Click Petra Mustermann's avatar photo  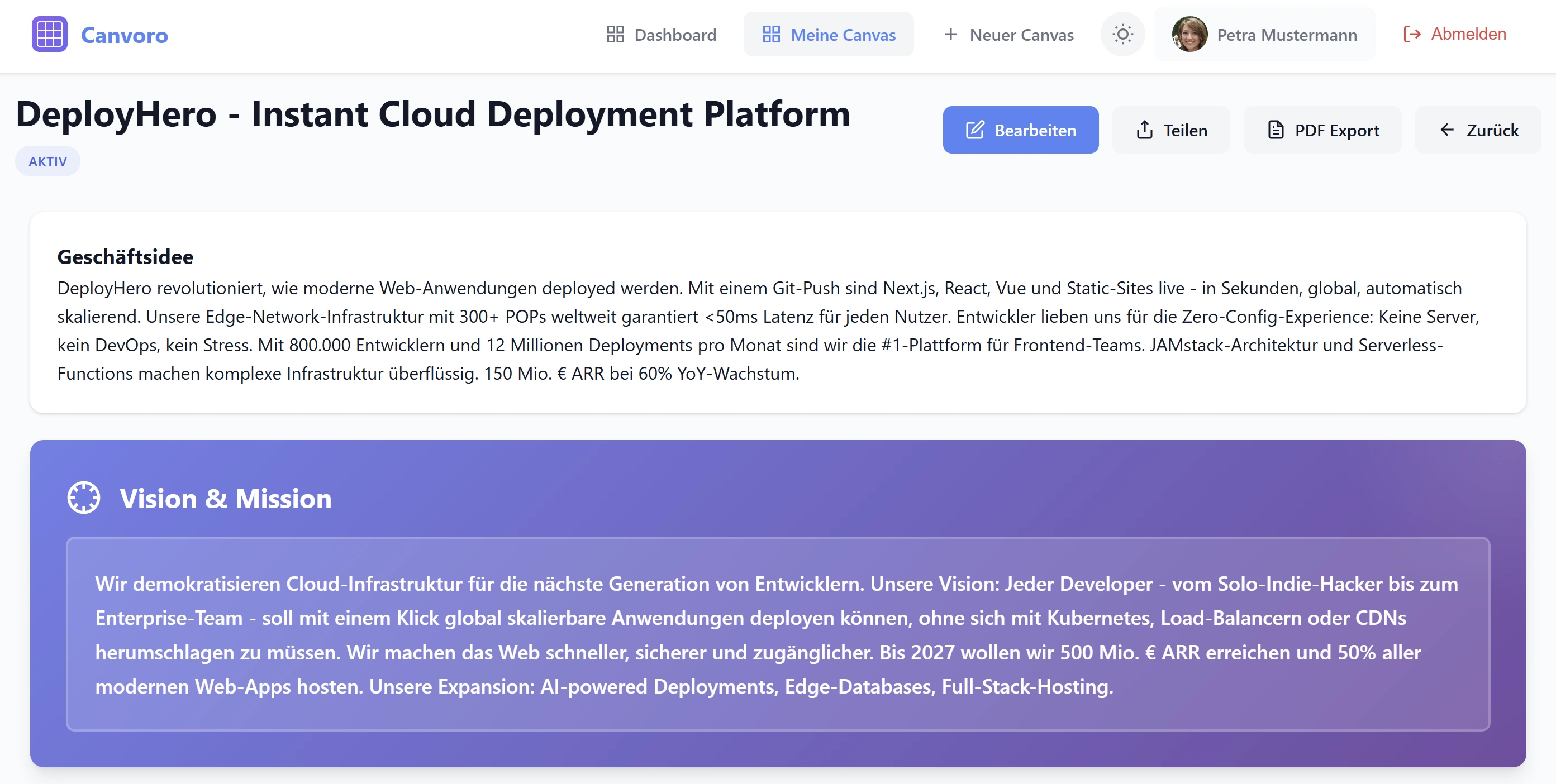pyautogui.click(x=1189, y=35)
